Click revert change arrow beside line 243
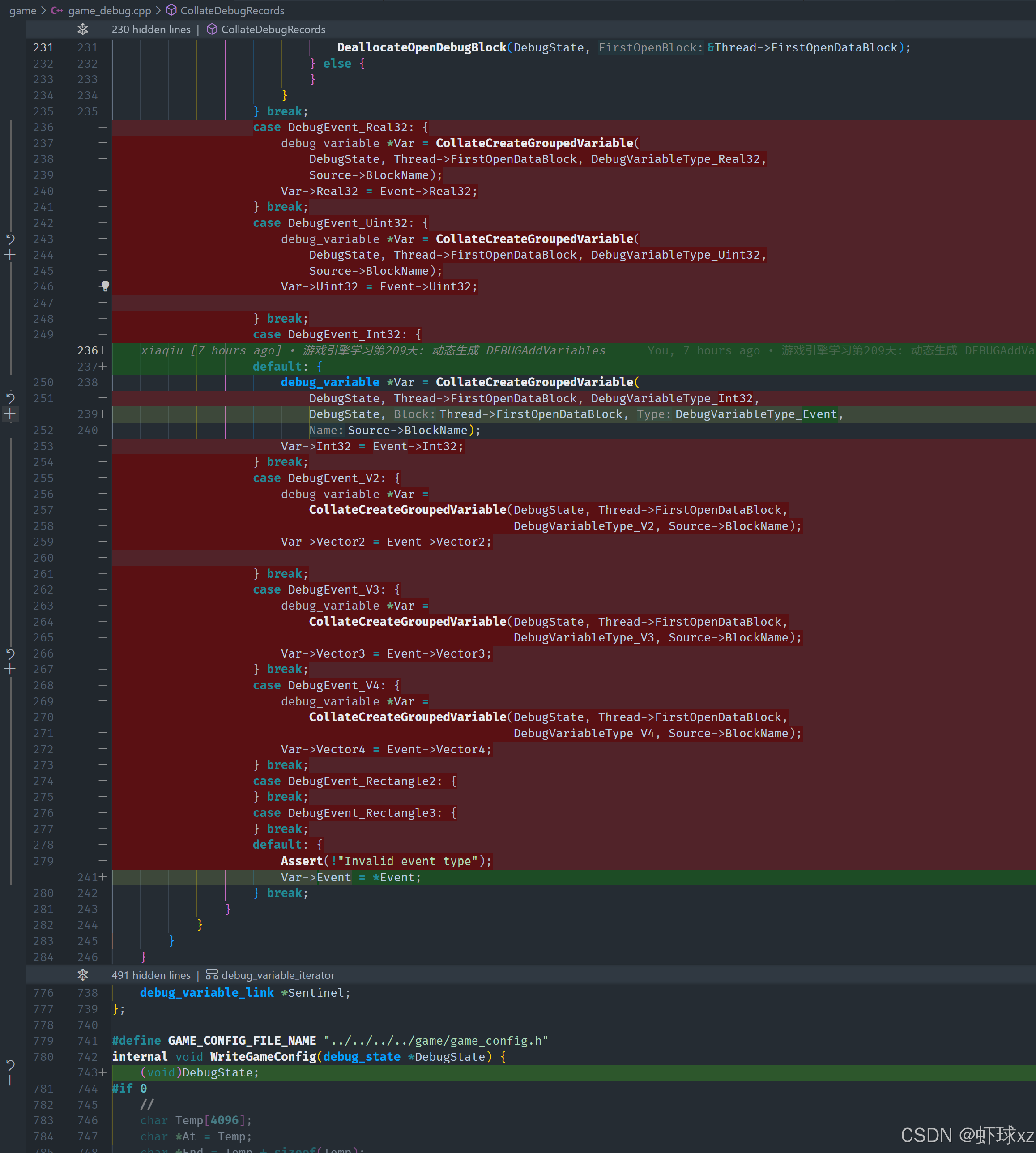 click(x=10, y=239)
